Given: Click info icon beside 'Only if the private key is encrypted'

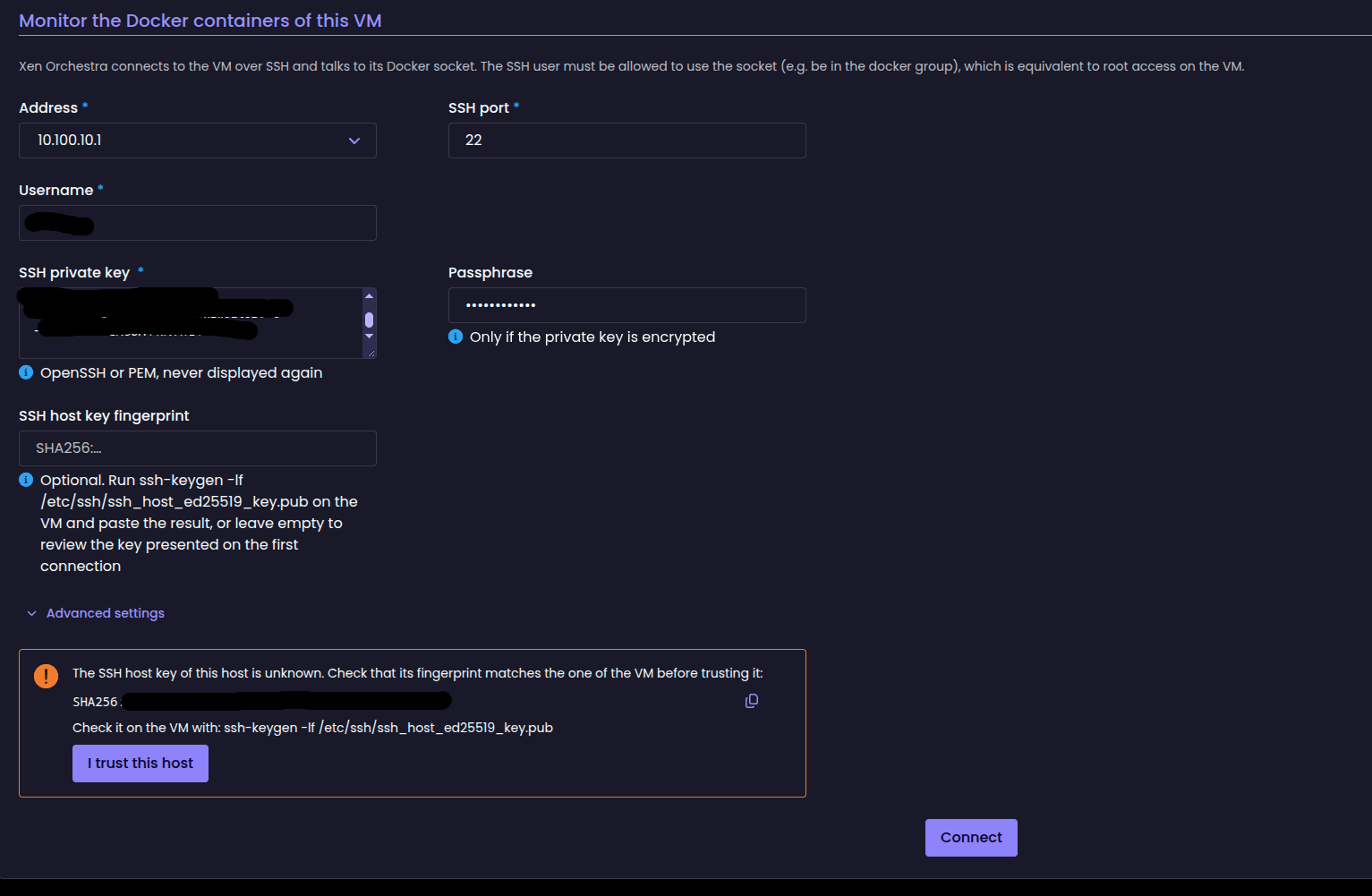Looking at the screenshot, I should [456, 337].
